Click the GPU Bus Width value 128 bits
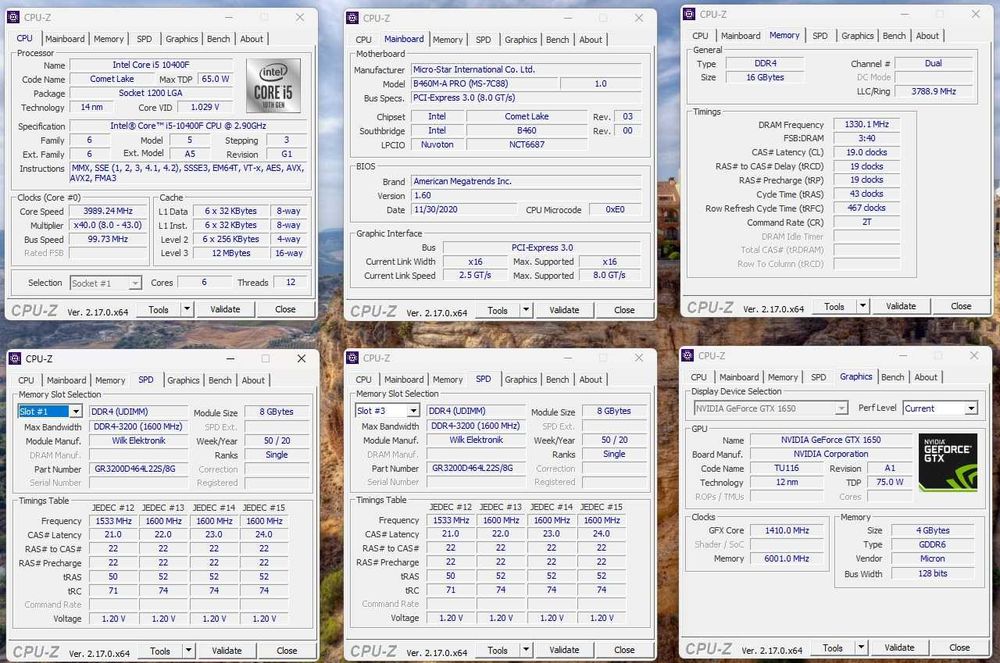Viewport: 1000px width, 663px height. click(932, 574)
